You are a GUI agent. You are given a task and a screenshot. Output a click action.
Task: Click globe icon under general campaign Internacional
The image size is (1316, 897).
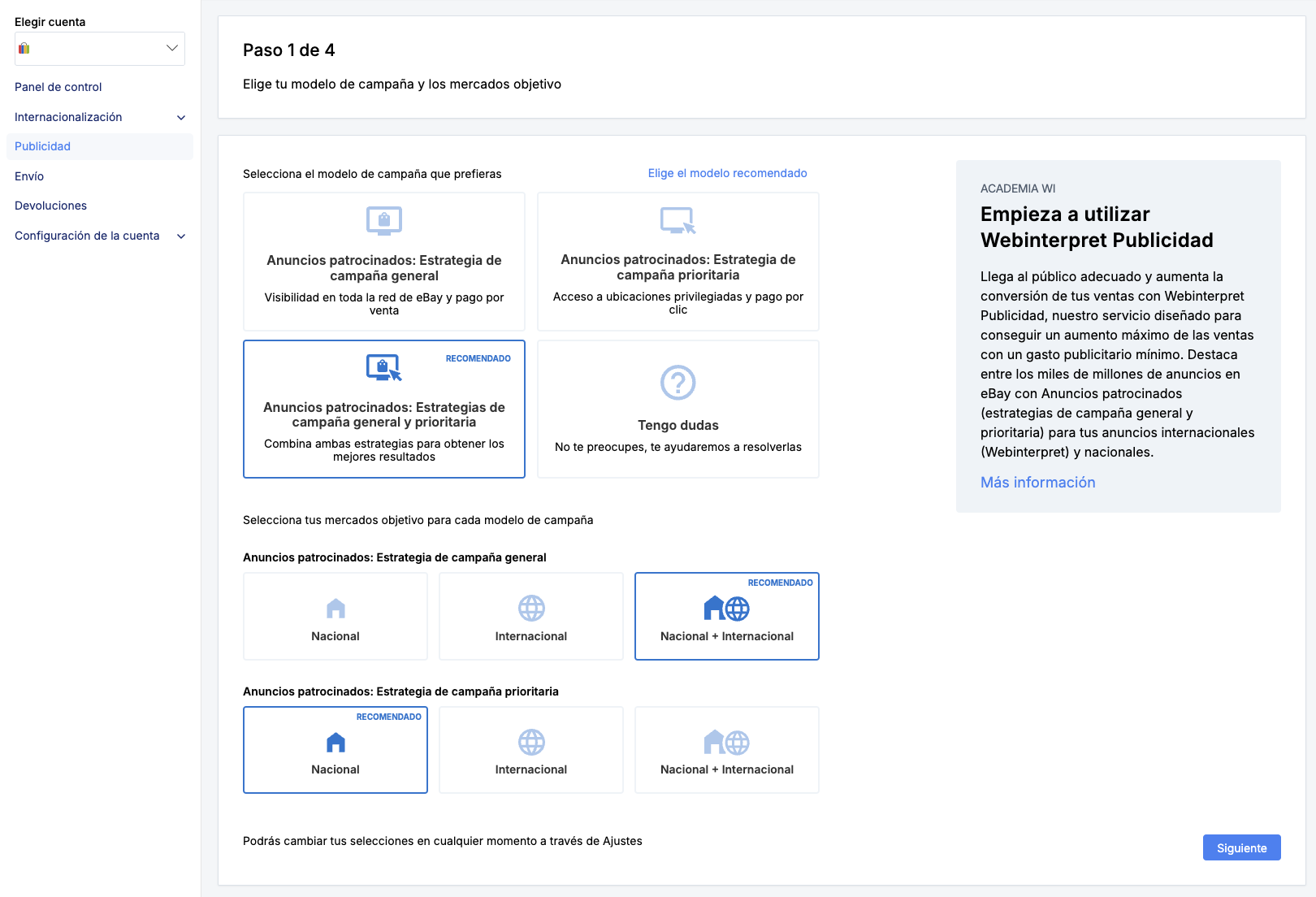click(531, 609)
